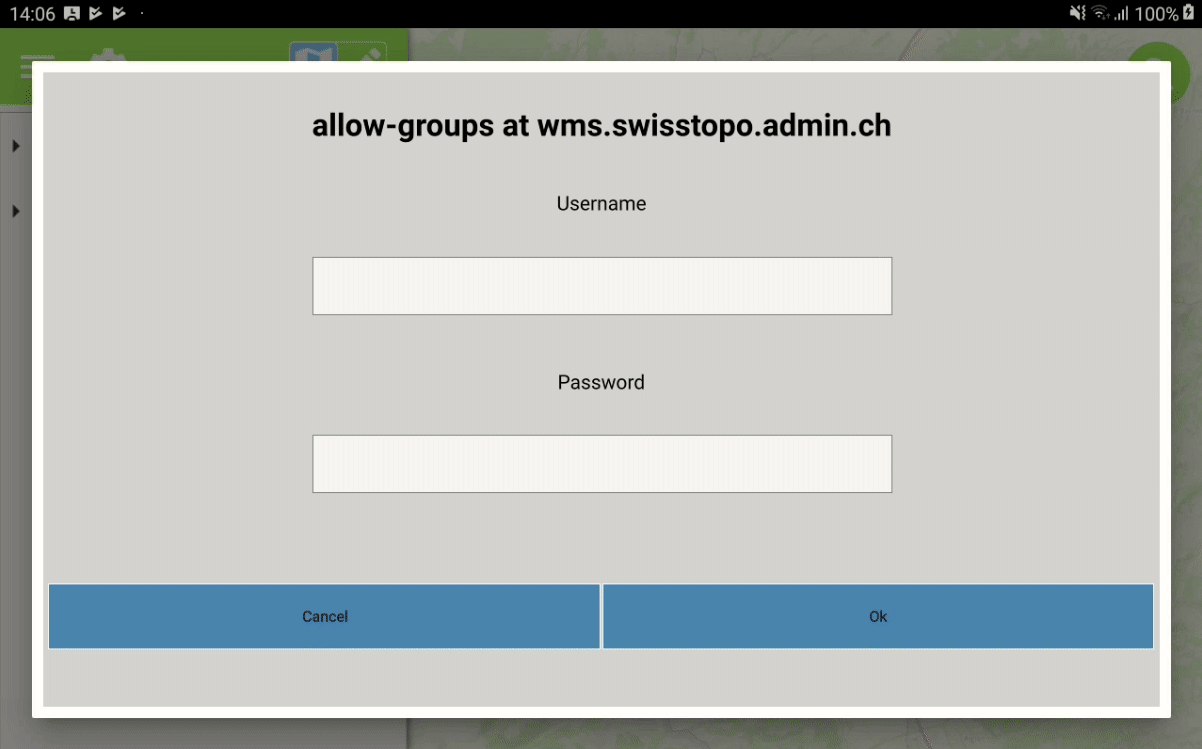Expand the first layer tree arrow behind dialog
This screenshot has width=1202, height=749.
pos(16,147)
